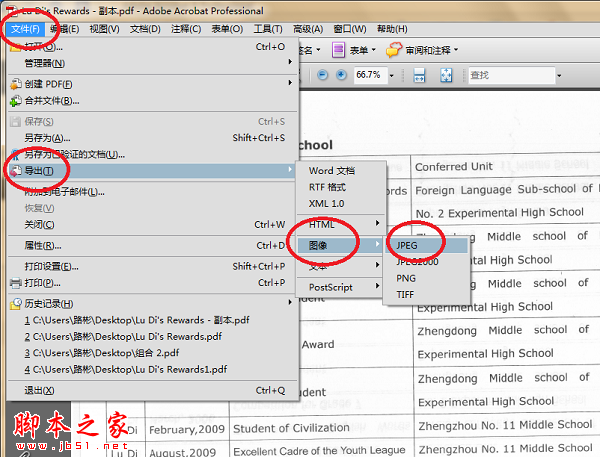600x457 pixels.
Task: Click the fit width page icon
Action: coord(419,75)
